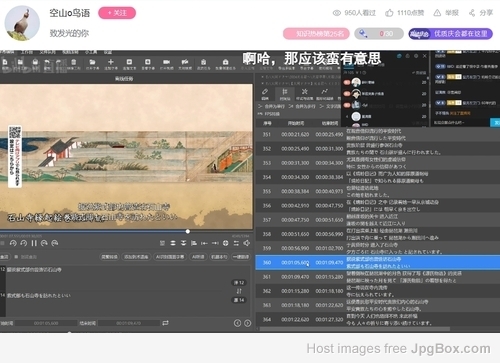
Task: Click the pink 关注 follow button
Action: click(x=117, y=13)
